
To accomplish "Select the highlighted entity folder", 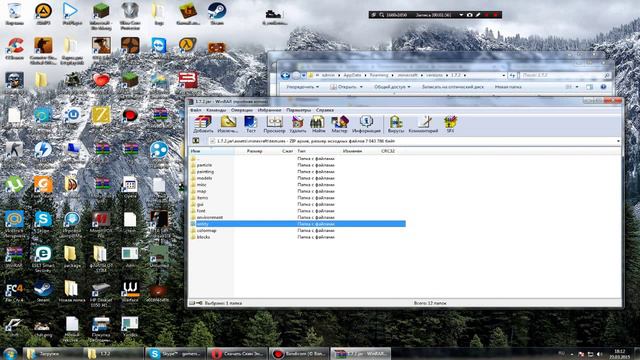I will 297,224.
